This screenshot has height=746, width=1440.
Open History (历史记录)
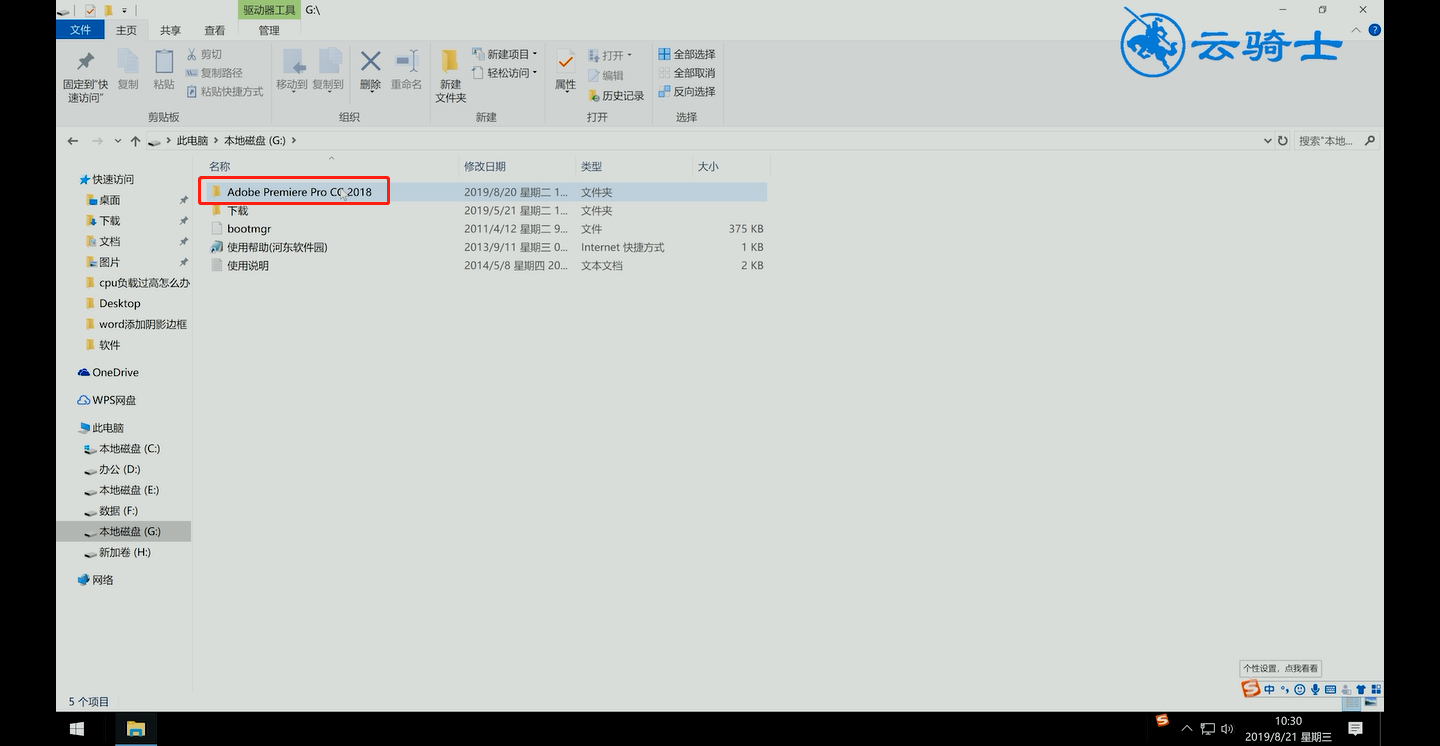615,96
